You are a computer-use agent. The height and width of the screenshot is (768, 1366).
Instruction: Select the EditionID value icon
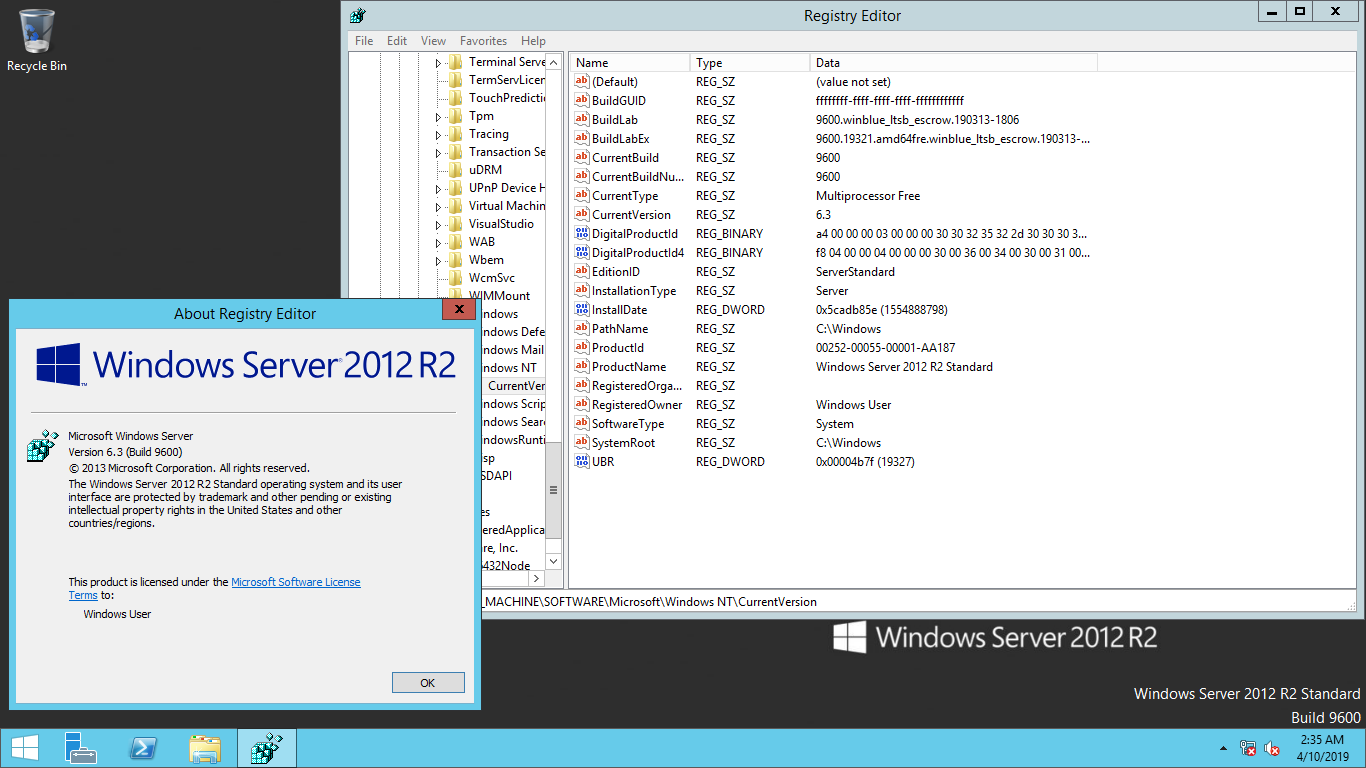point(582,272)
